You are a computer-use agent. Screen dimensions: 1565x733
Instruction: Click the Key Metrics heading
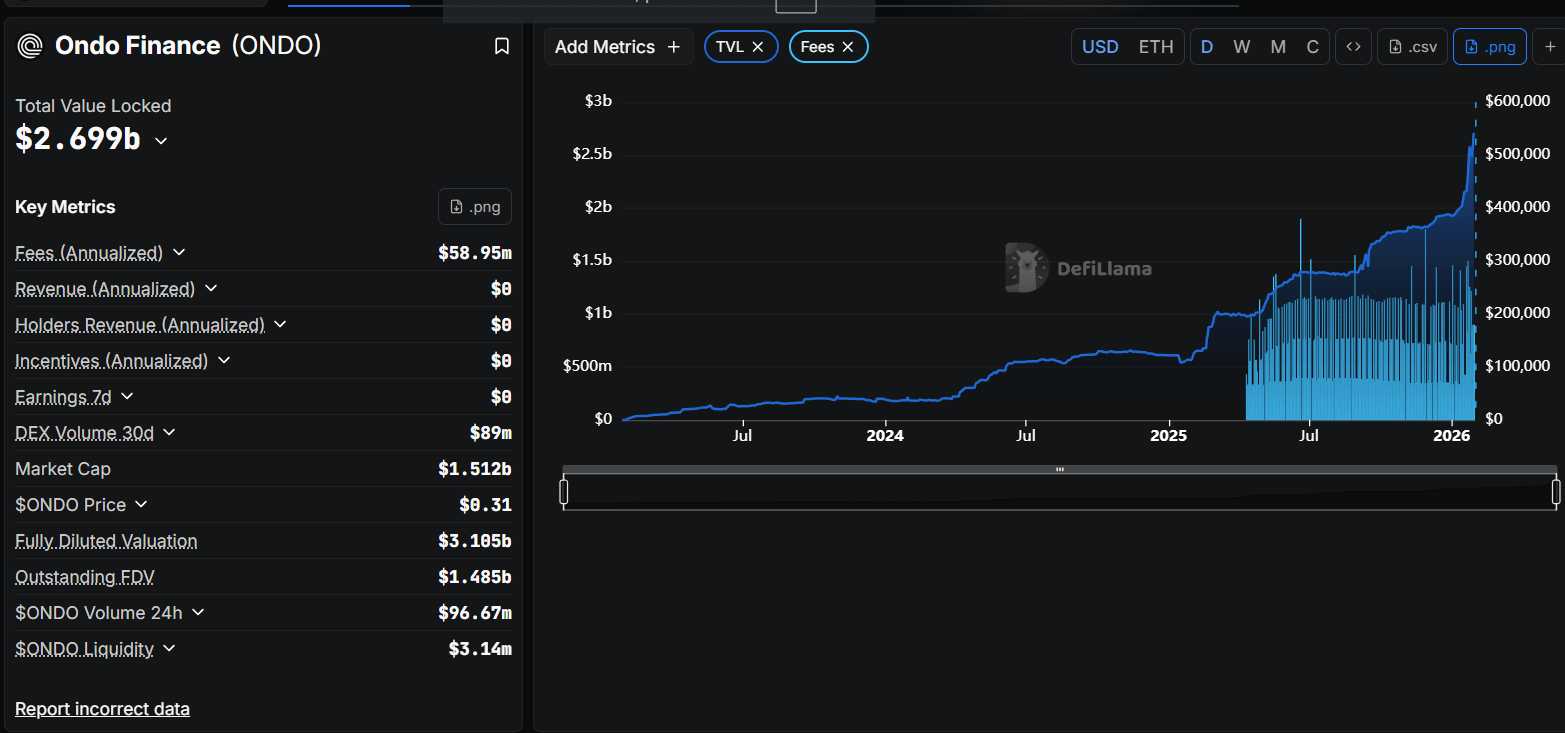[65, 207]
